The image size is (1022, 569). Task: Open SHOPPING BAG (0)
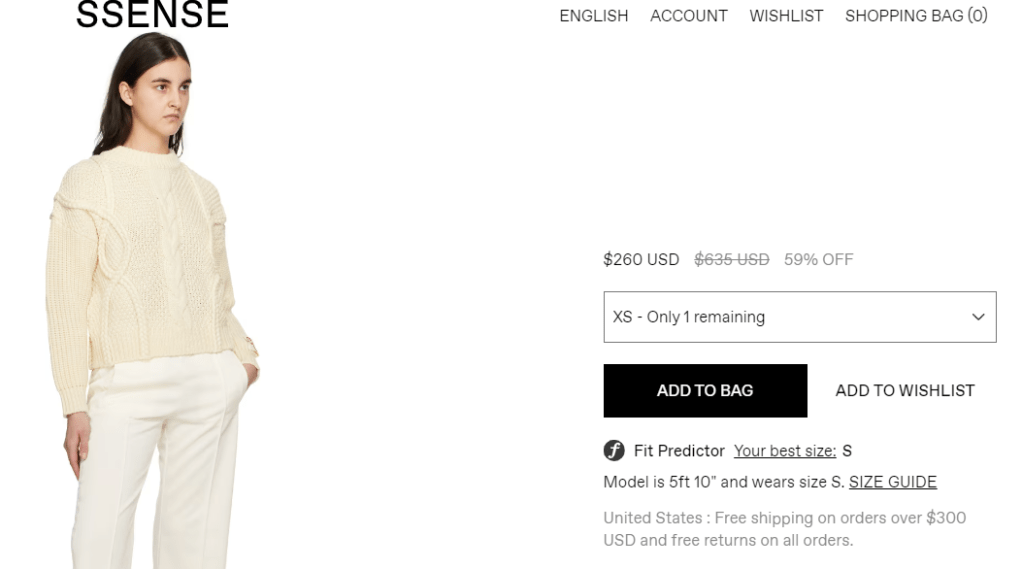916,16
